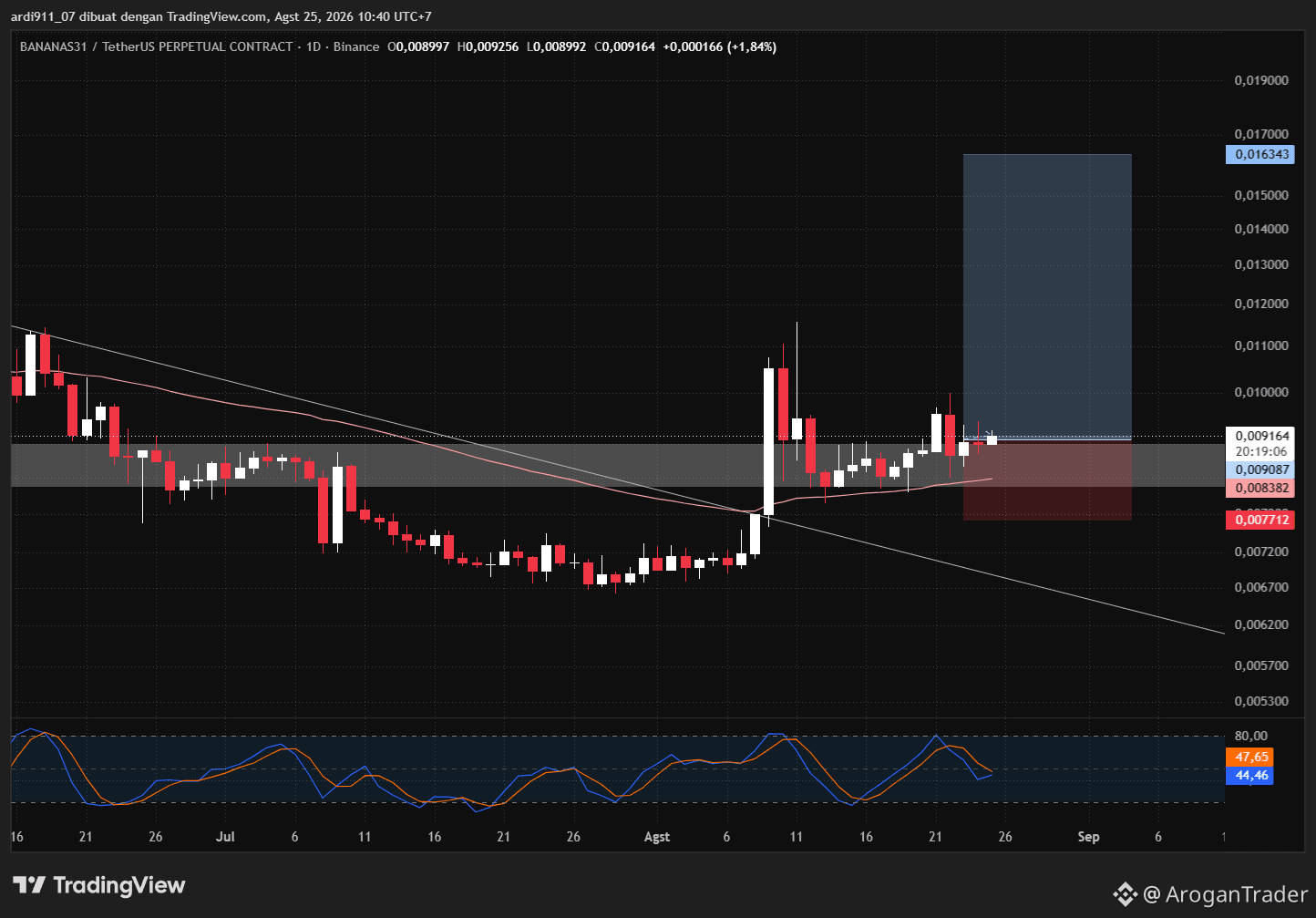Click the stop-loss price label 0,007712
The width and height of the screenshot is (1316, 918).
pyautogui.click(x=1259, y=520)
